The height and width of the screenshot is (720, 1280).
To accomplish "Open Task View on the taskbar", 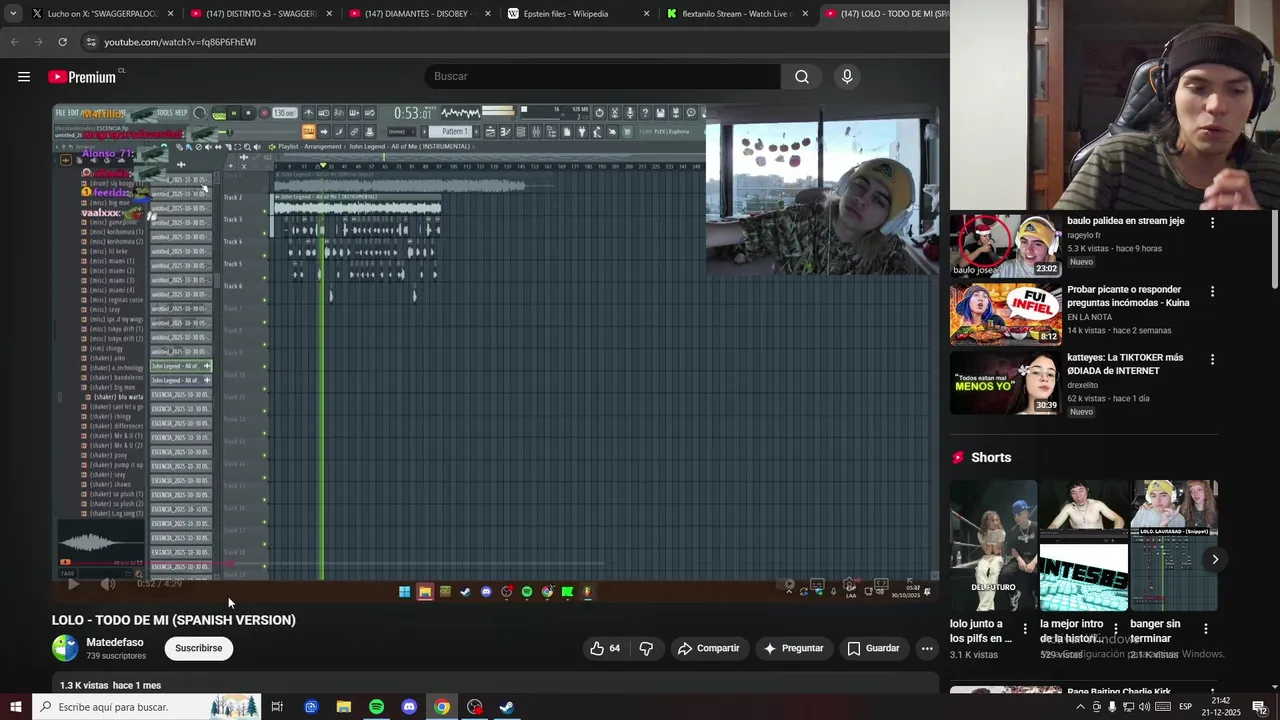I will (x=277, y=707).
